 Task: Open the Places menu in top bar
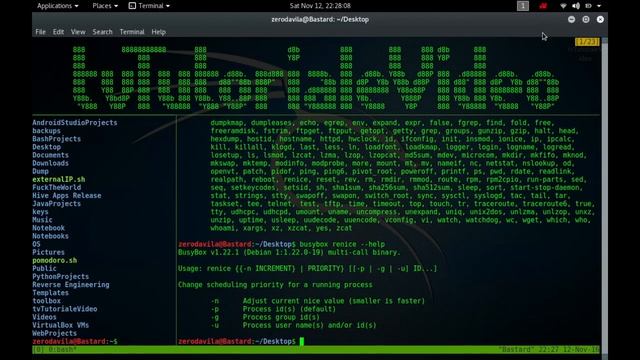point(105,6)
